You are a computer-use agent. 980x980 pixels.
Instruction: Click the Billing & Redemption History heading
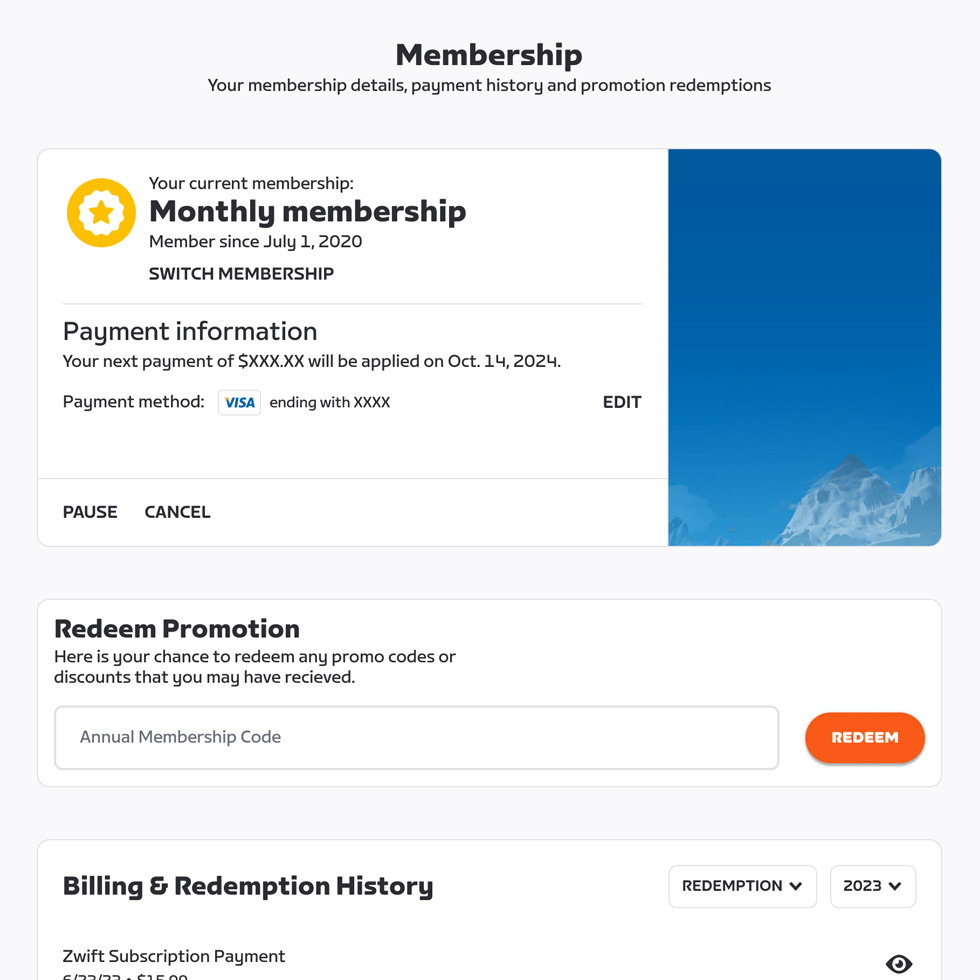pos(248,886)
